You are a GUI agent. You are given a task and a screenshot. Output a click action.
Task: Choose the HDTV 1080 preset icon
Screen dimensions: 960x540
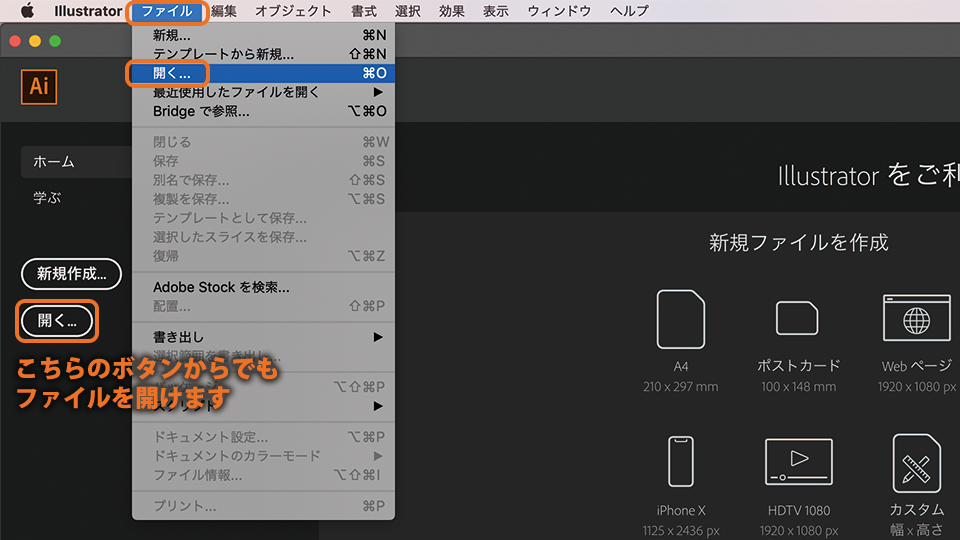coord(798,461)
